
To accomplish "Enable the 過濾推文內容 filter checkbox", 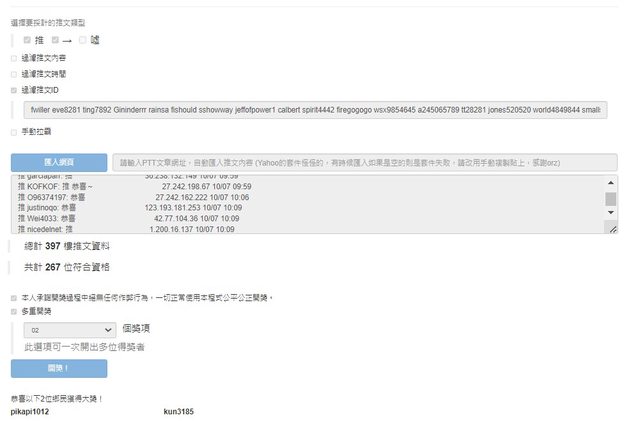I will [x=14, y=58].
